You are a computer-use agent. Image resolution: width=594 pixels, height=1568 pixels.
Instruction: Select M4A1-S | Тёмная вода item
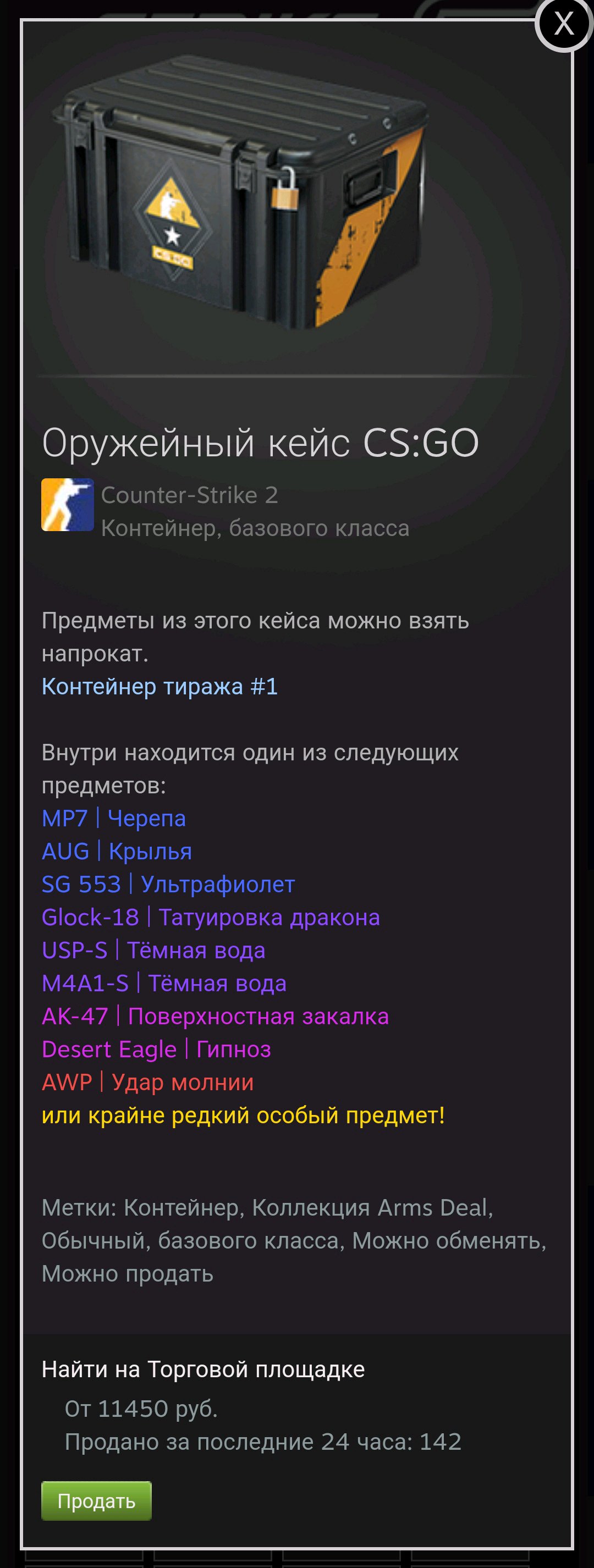(164, 983)
